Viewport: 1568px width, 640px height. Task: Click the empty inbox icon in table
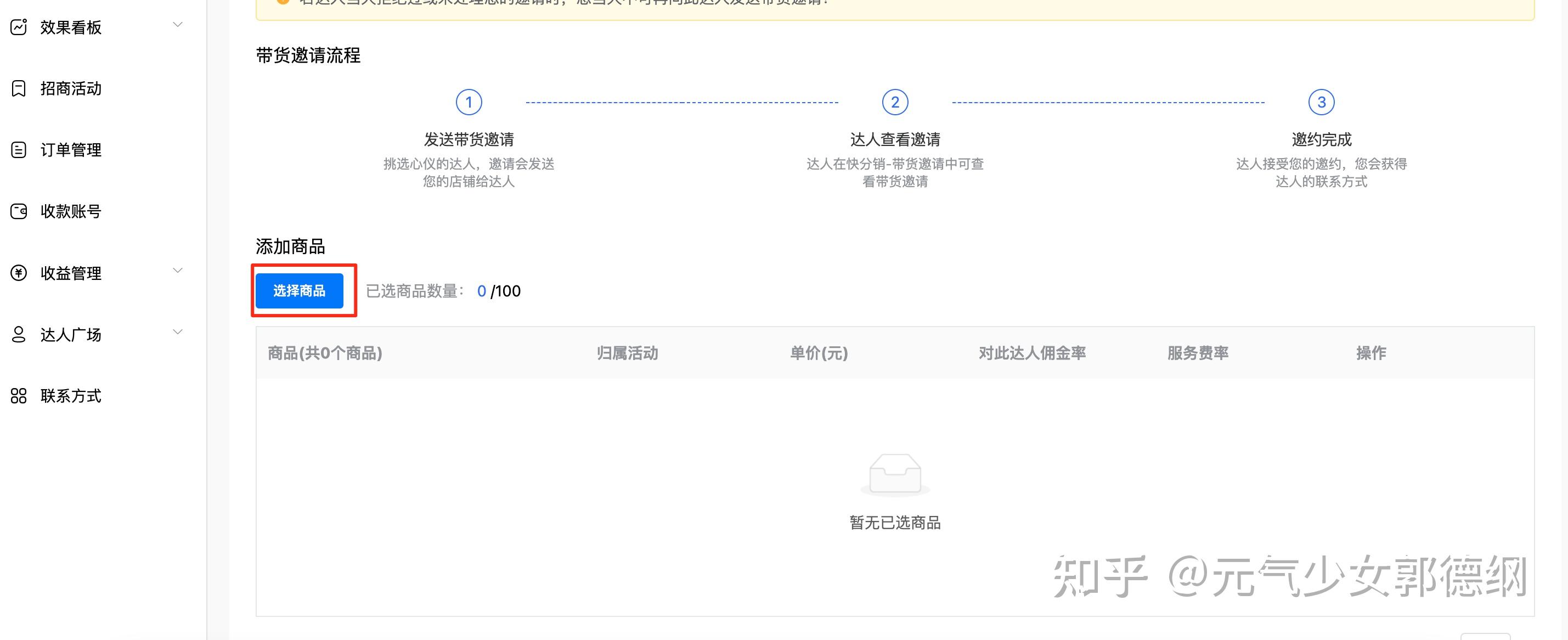coord(895,474)
